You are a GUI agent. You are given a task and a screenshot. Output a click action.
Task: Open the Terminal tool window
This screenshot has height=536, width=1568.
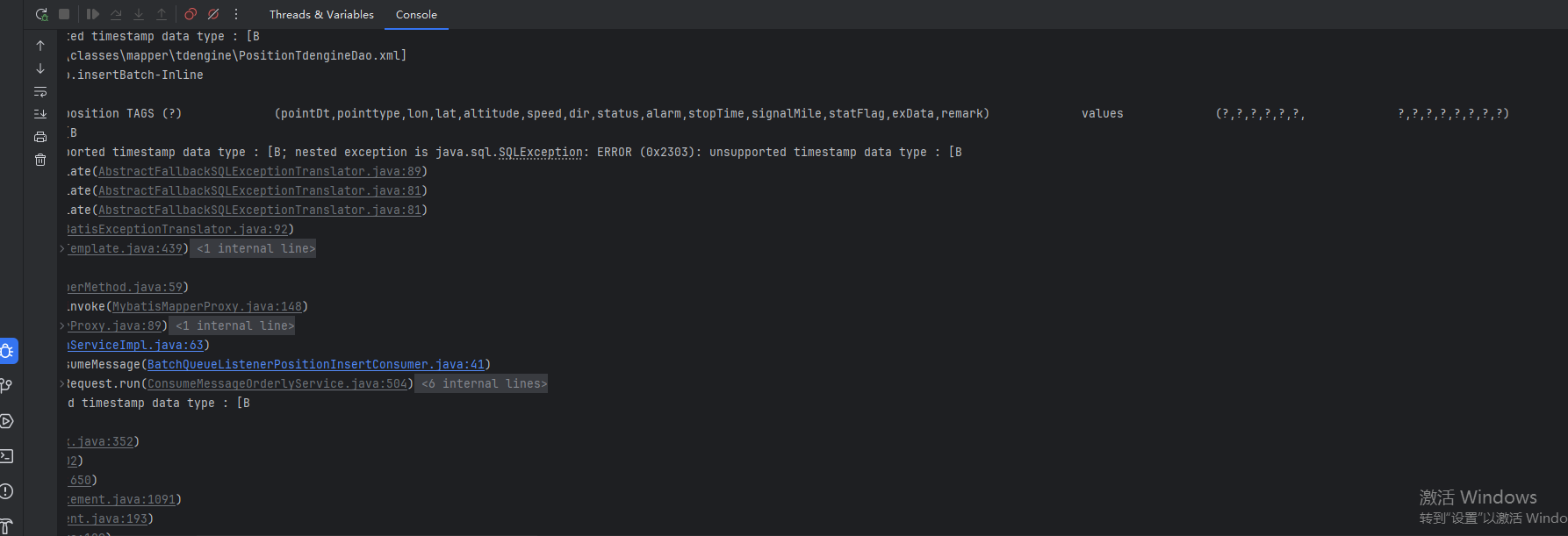(x=7, y=456)
